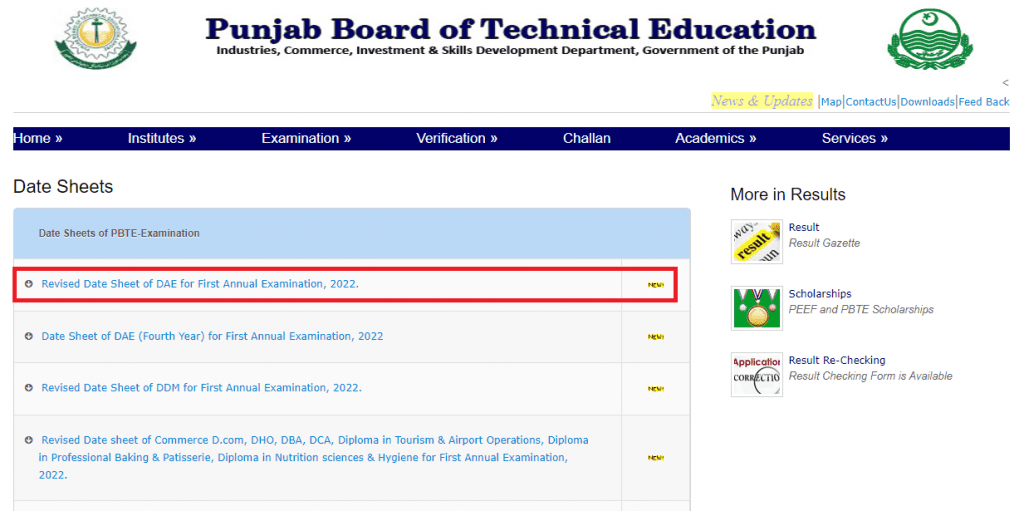Click the Result Re-Checking application icon
This screenshot has width=1024, height=511.
point(756,374)
